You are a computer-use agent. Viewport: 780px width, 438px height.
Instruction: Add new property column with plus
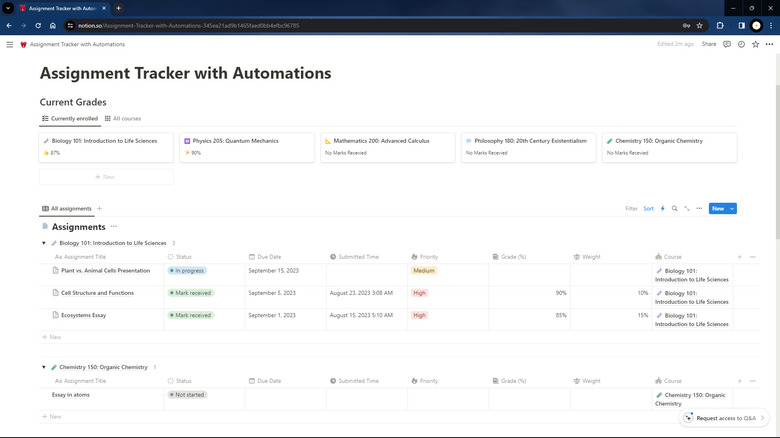[739, 257]
